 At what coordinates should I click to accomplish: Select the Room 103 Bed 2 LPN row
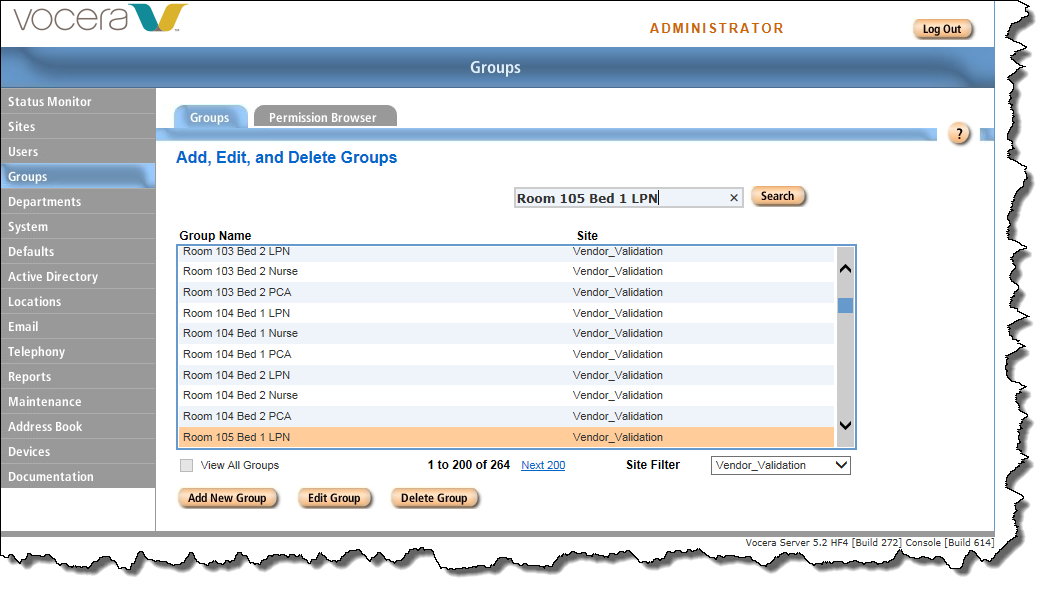pos(506,253)
